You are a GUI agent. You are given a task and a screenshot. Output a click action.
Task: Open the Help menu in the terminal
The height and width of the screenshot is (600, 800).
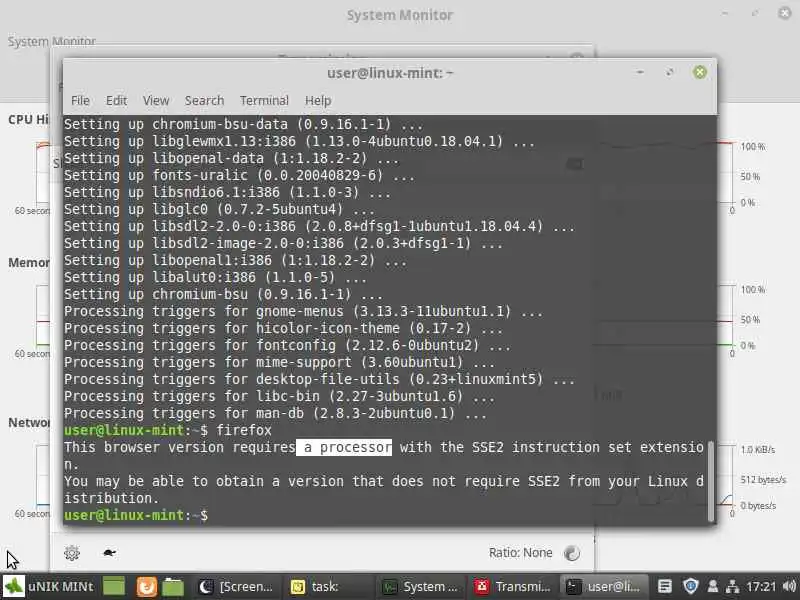tap(318, 101)
